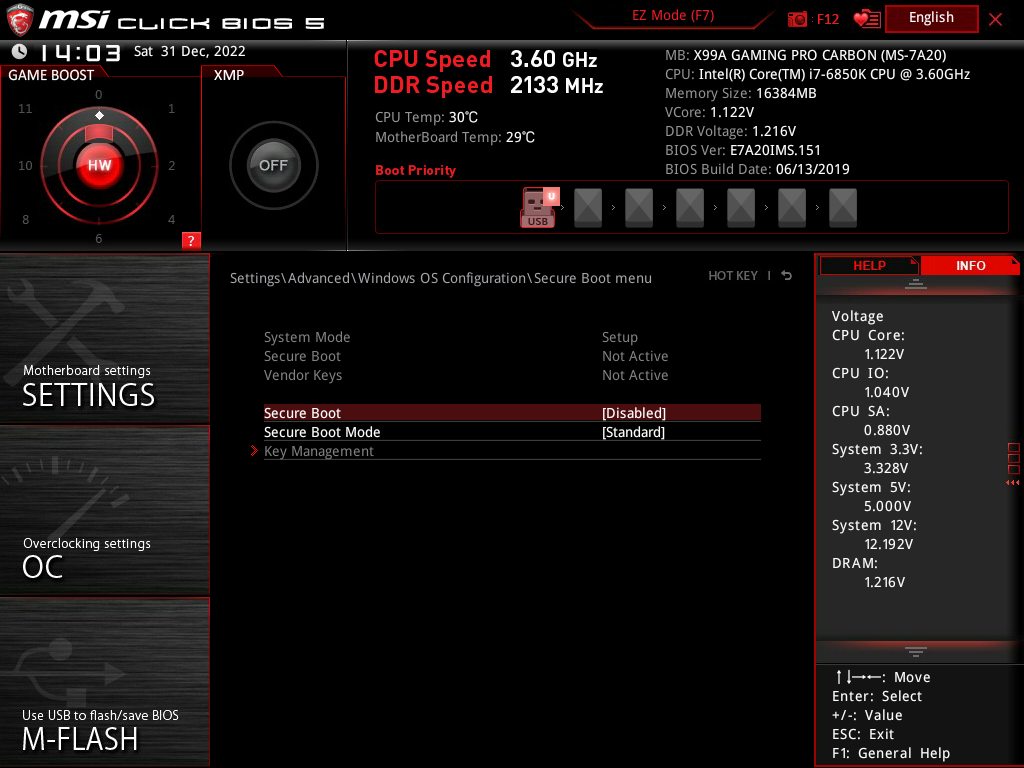Click the Vendor Keys row
This screenshot has width=1024, height=768.
[x=512, y=375]
